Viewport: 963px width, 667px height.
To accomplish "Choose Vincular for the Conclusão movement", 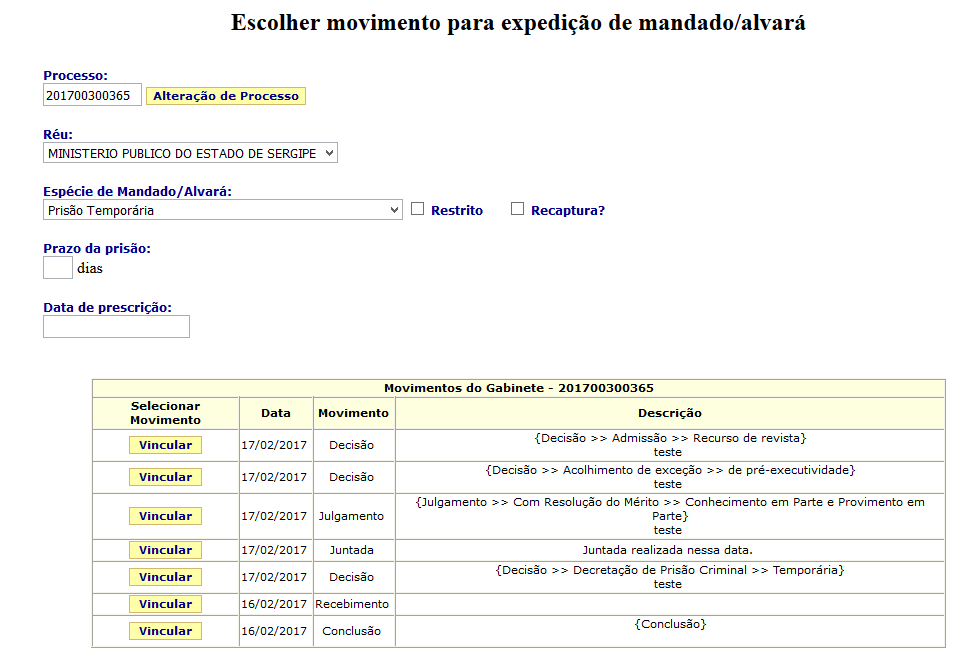I will click(x=165, y=631).
